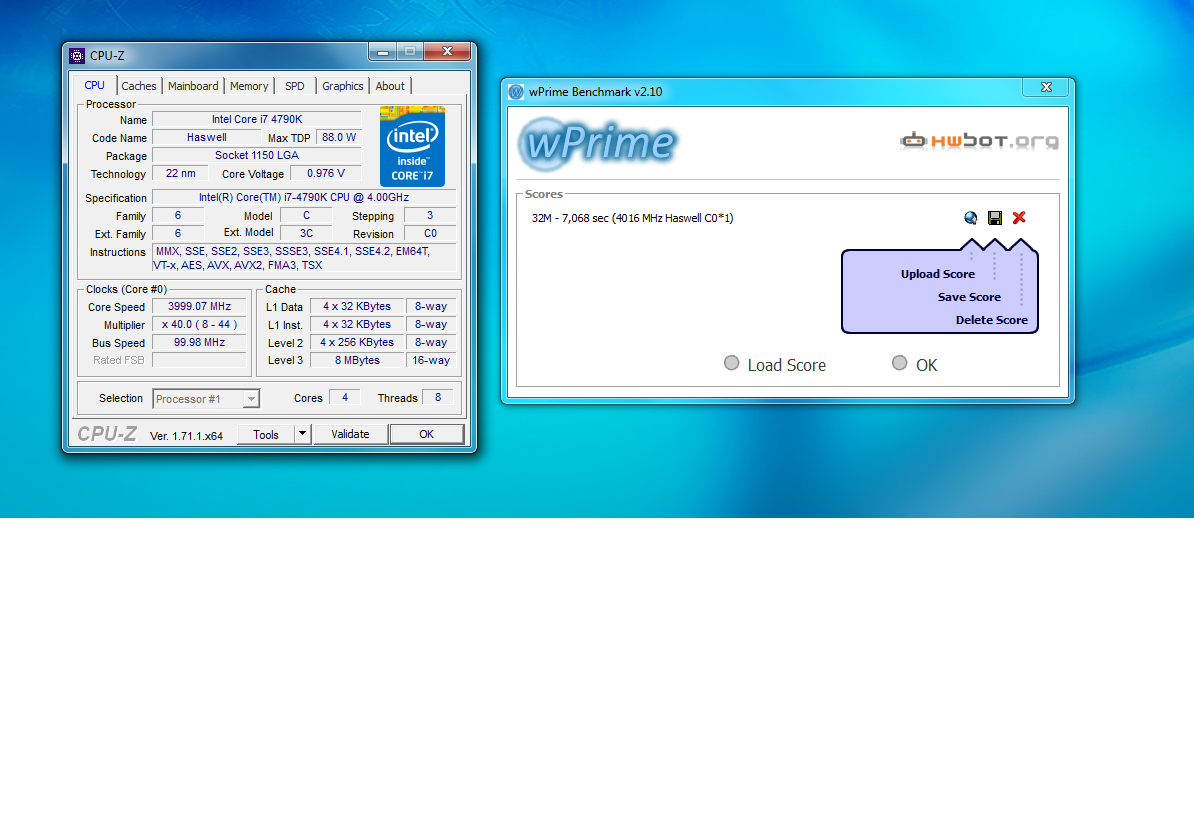
Task: Open the About tab
Action: [390, 86]
